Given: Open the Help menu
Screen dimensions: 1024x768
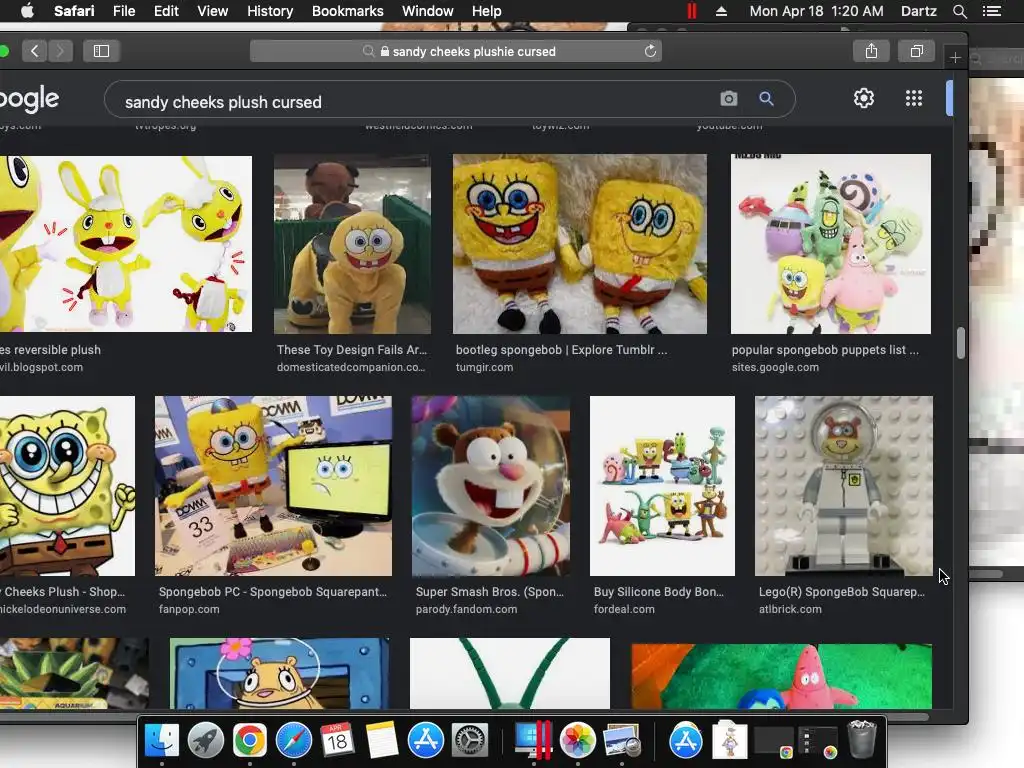Looking at the screenshot, I should (487, 11).
